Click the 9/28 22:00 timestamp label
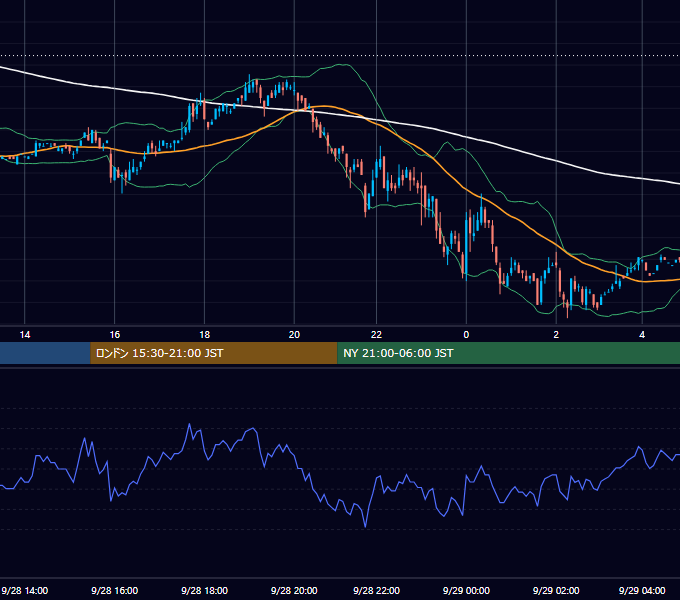680x600 pixels. click(x=376, y=590)
